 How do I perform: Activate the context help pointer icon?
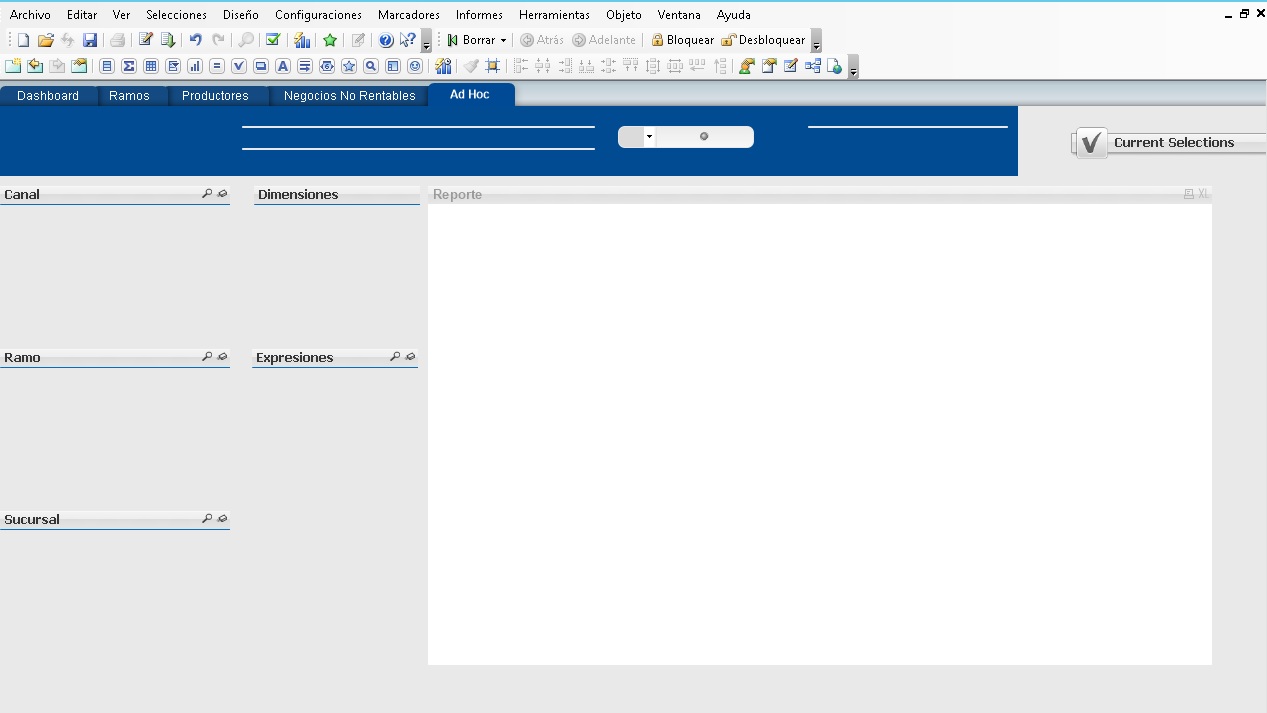tap(407, 40)
